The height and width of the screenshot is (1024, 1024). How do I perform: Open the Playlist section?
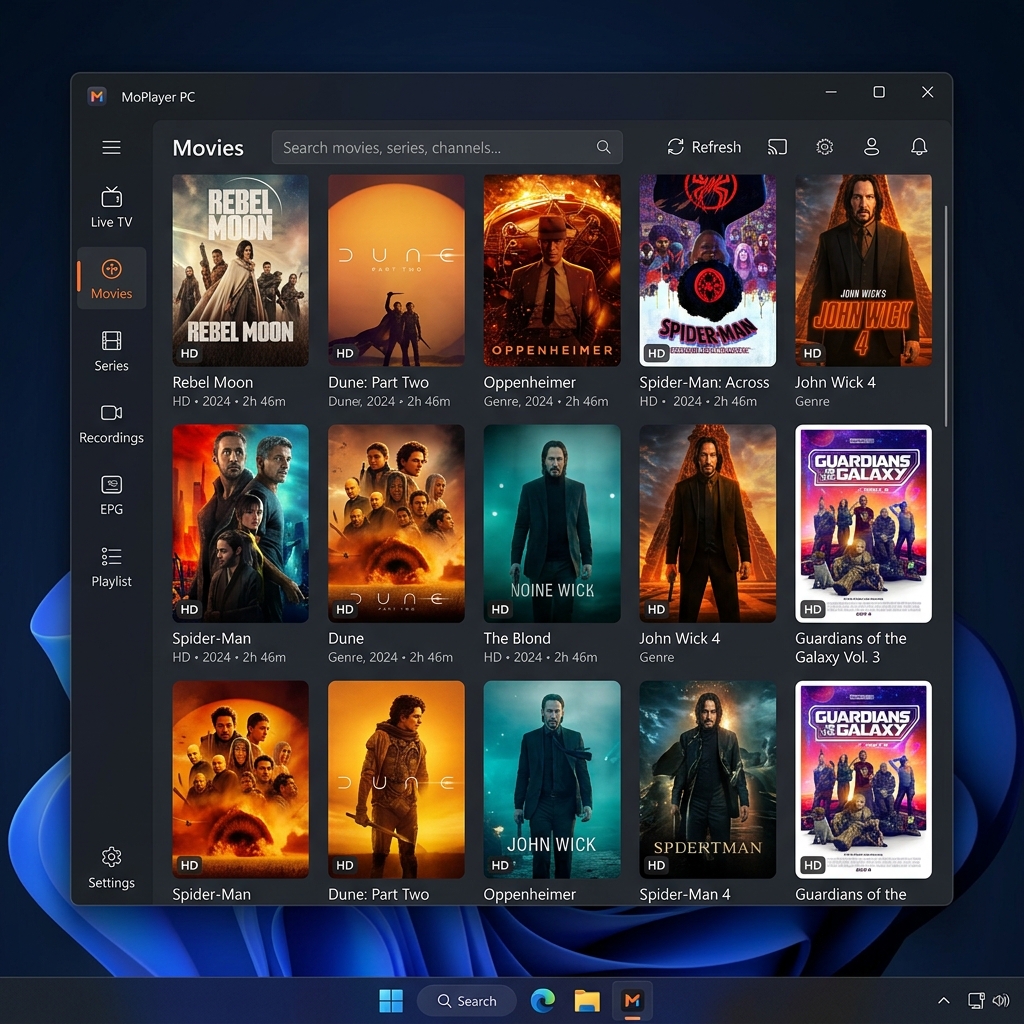(x=111, y=567)
